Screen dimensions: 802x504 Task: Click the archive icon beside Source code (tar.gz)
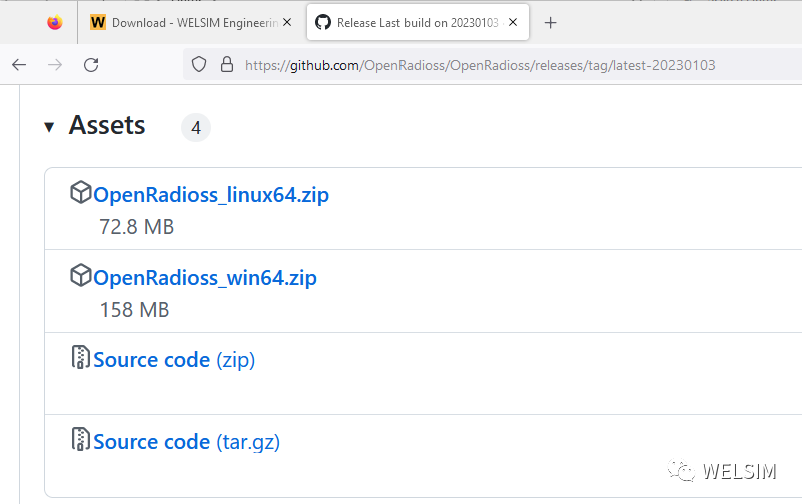80,439
